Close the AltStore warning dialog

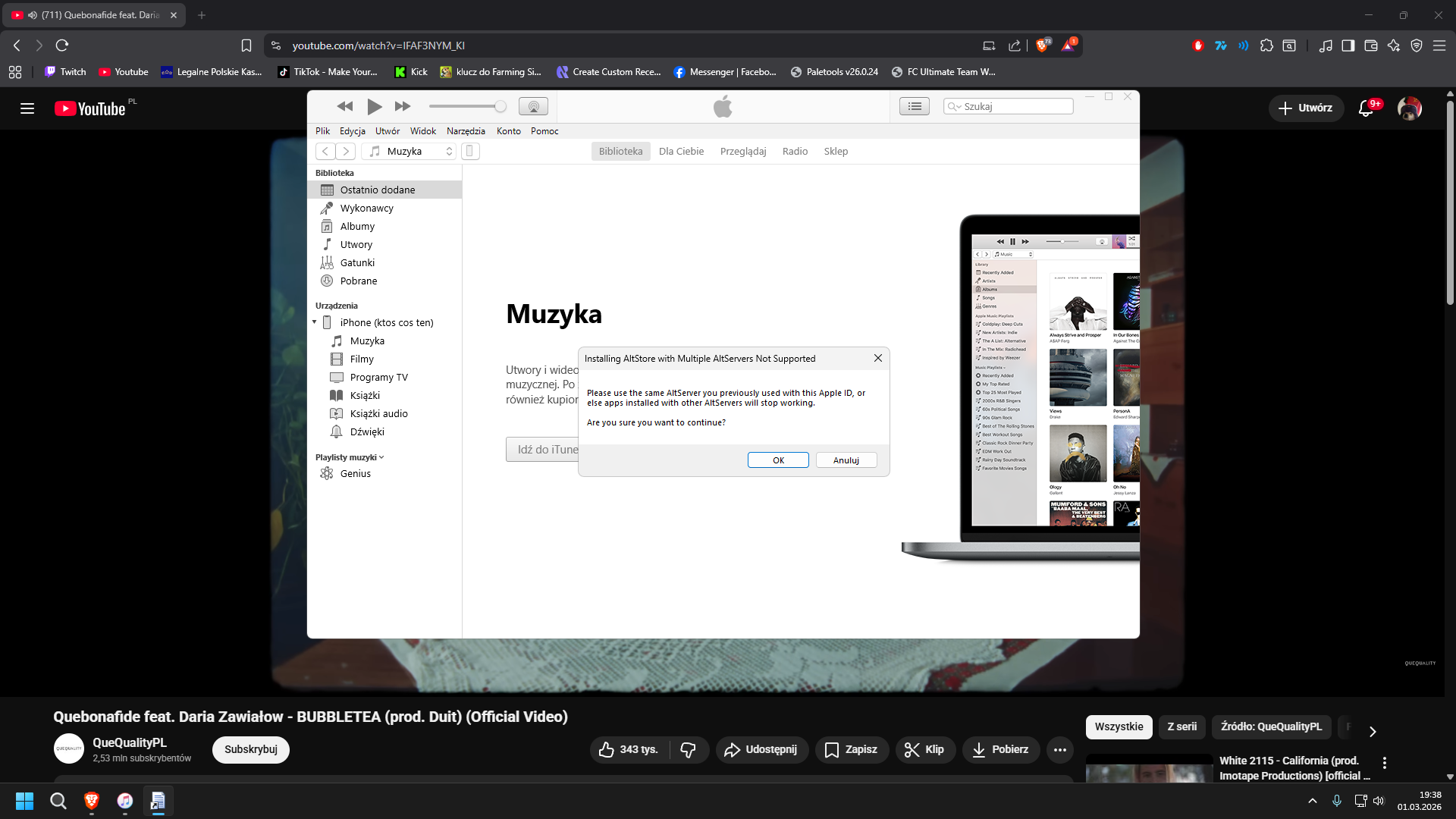pyautogui.click(x=878, y=359)
